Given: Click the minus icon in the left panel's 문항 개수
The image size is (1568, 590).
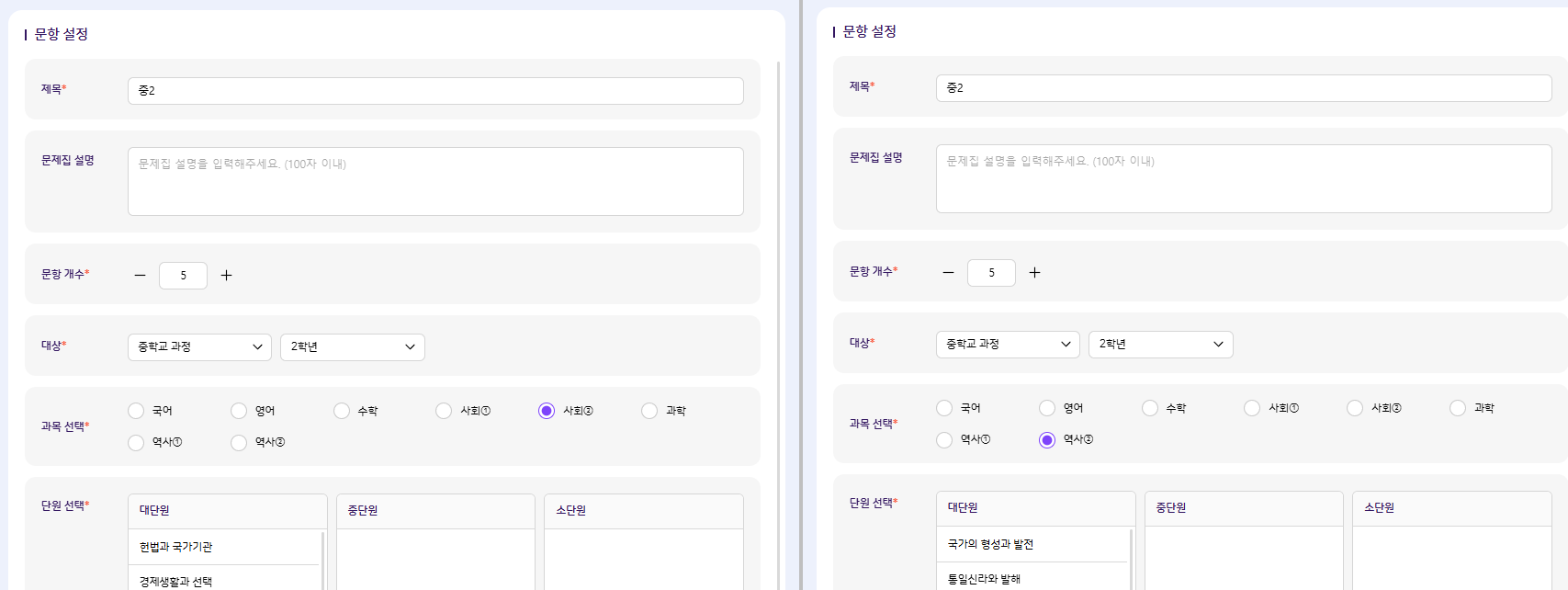Looking at the screenshot, I should [x=141, y=276].
